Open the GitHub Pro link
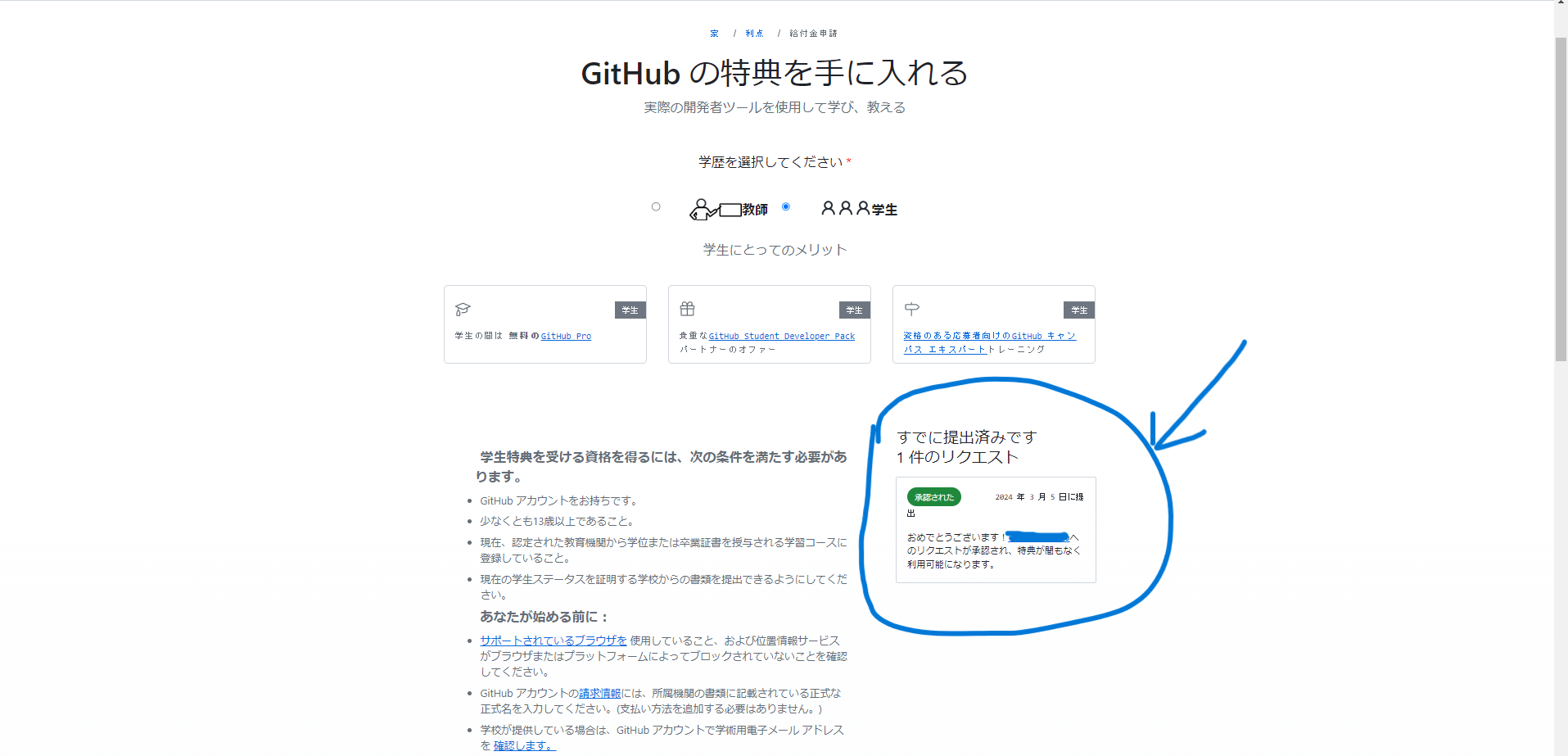Screen dimensions: 1568x756 (x=566, y=336)
